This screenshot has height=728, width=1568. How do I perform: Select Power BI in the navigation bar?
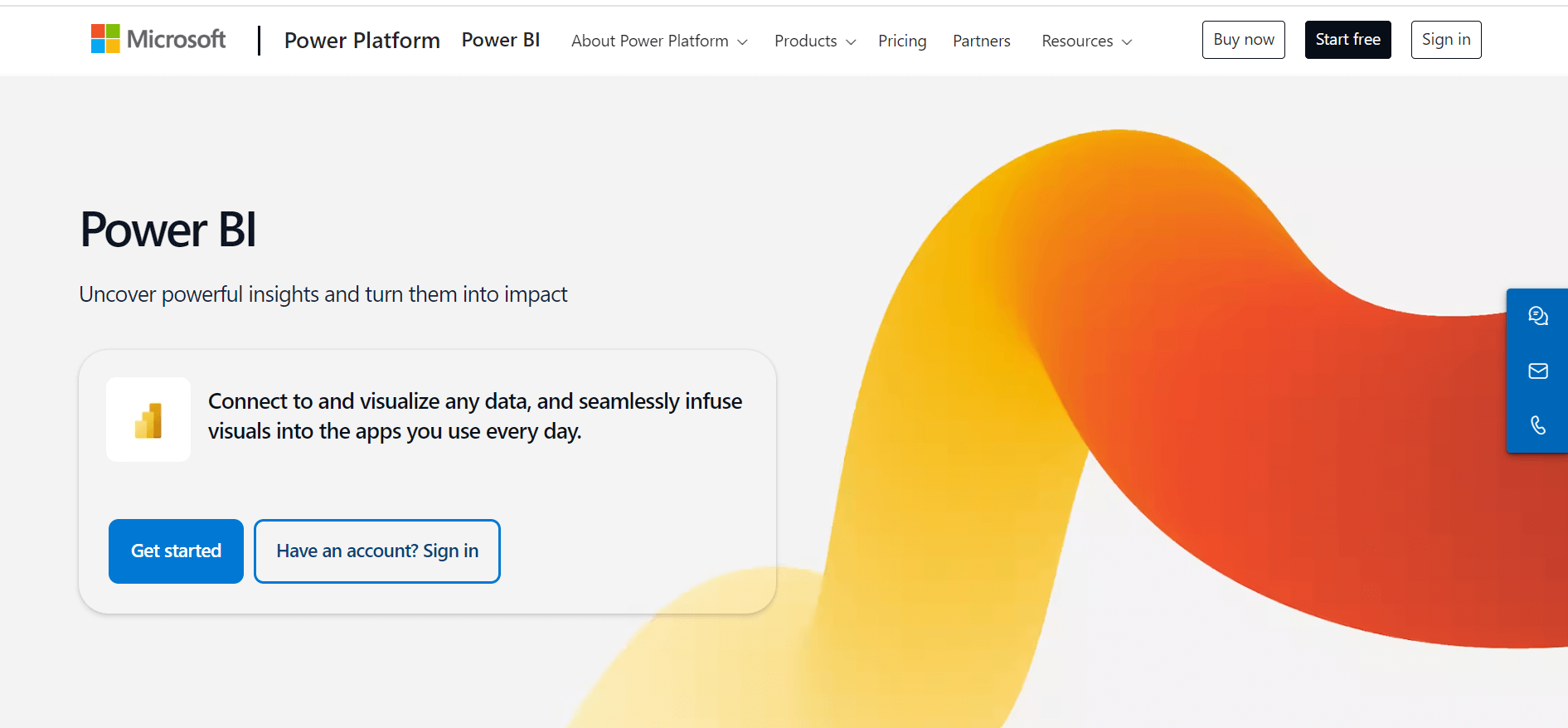coord(501,39)
